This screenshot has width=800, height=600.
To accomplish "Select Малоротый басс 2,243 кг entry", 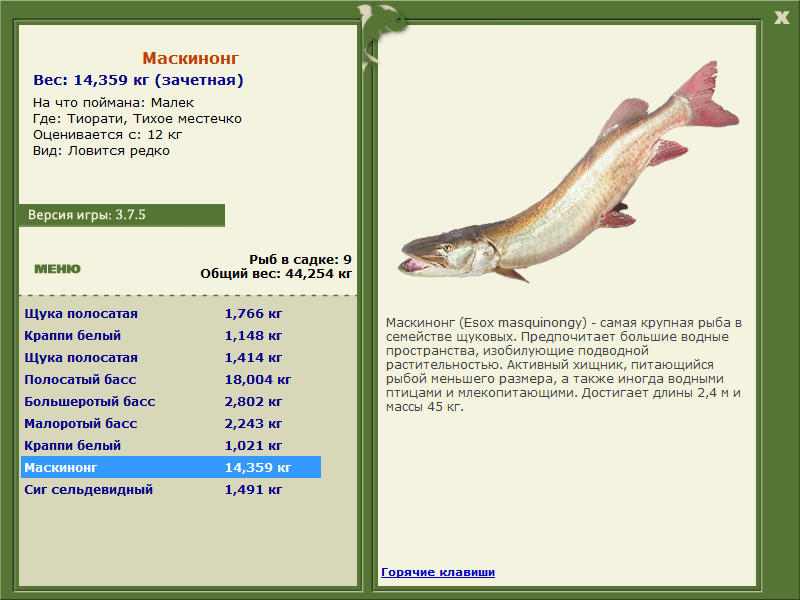I will click(171, 423).
